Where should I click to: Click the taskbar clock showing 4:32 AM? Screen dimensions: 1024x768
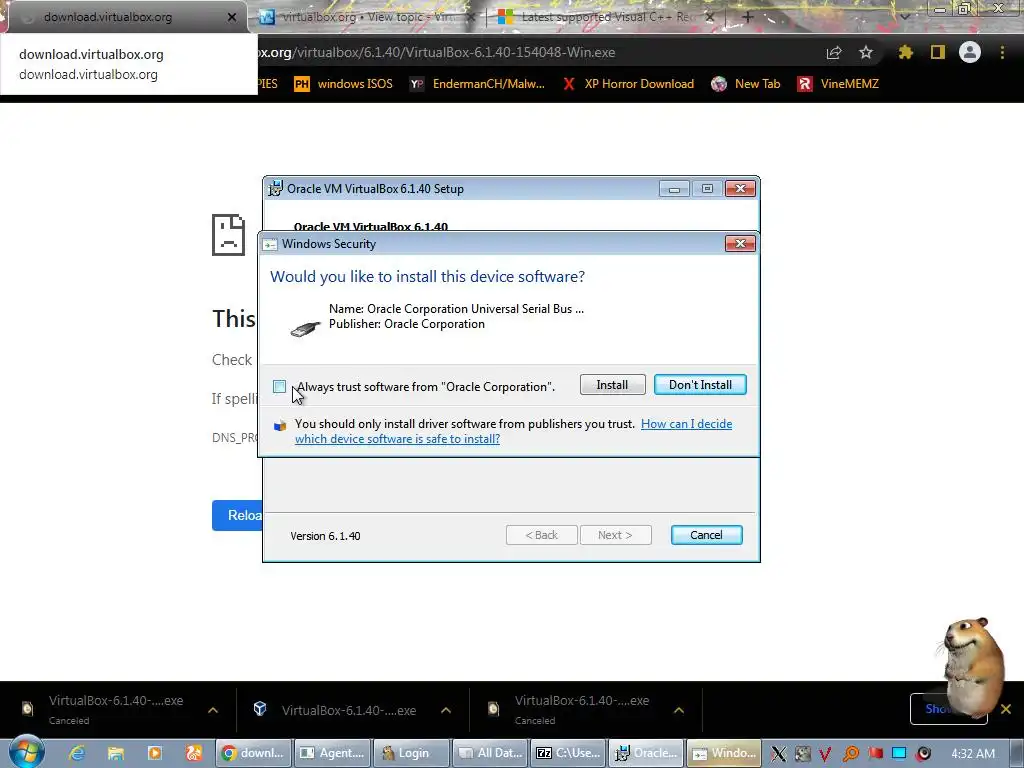[x=973, y=753]
